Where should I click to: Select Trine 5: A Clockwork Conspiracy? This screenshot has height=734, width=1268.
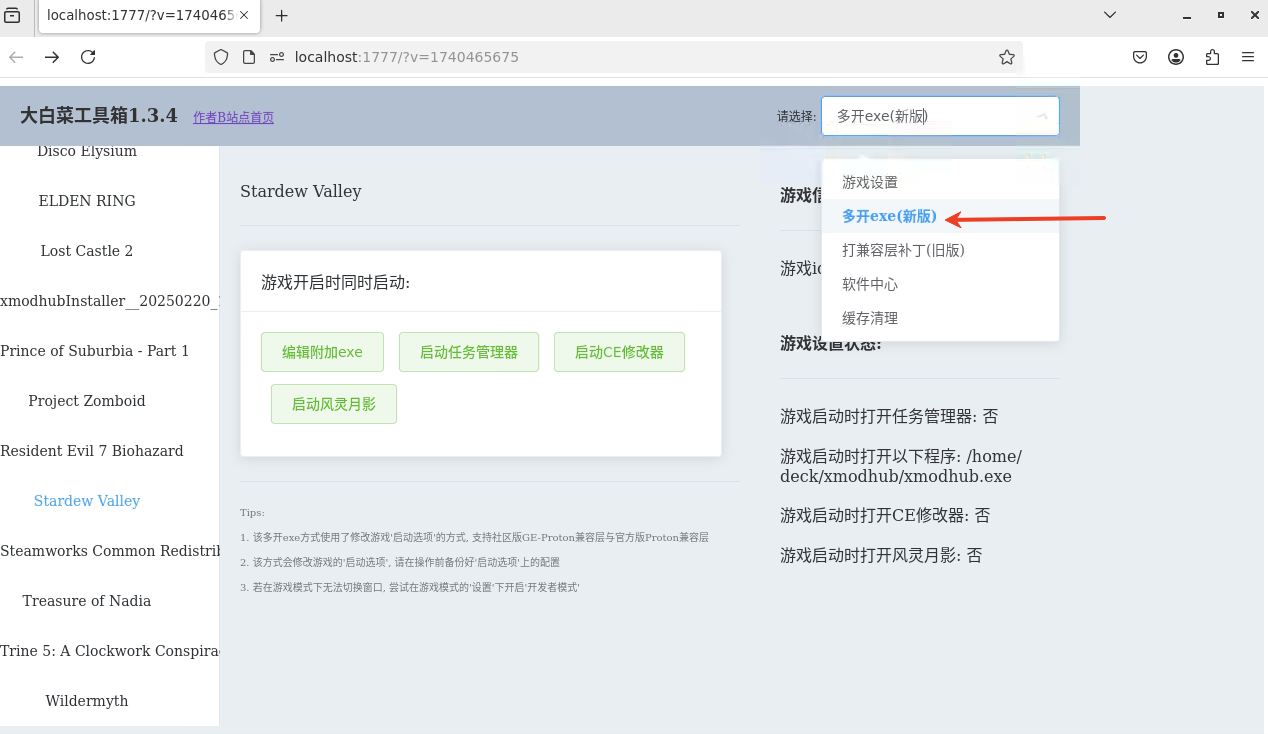pyautogui.click(x=109, y=651)
